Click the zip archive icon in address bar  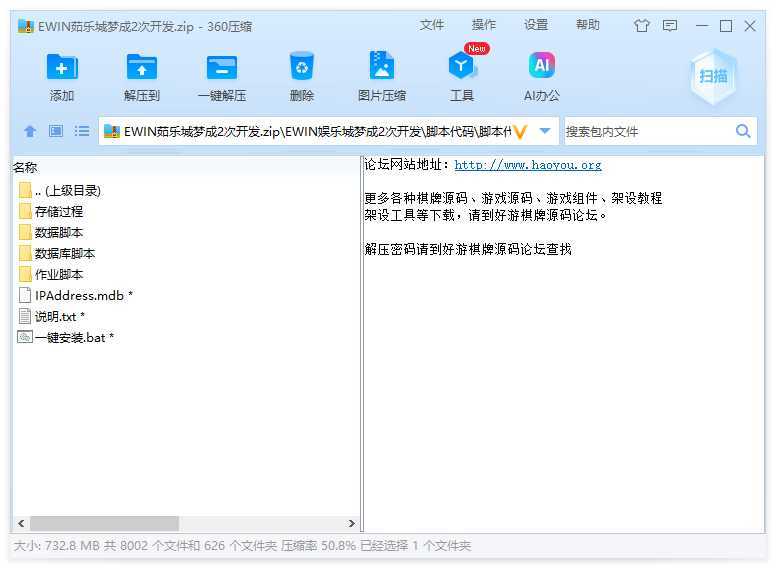[x=112, y=132]
